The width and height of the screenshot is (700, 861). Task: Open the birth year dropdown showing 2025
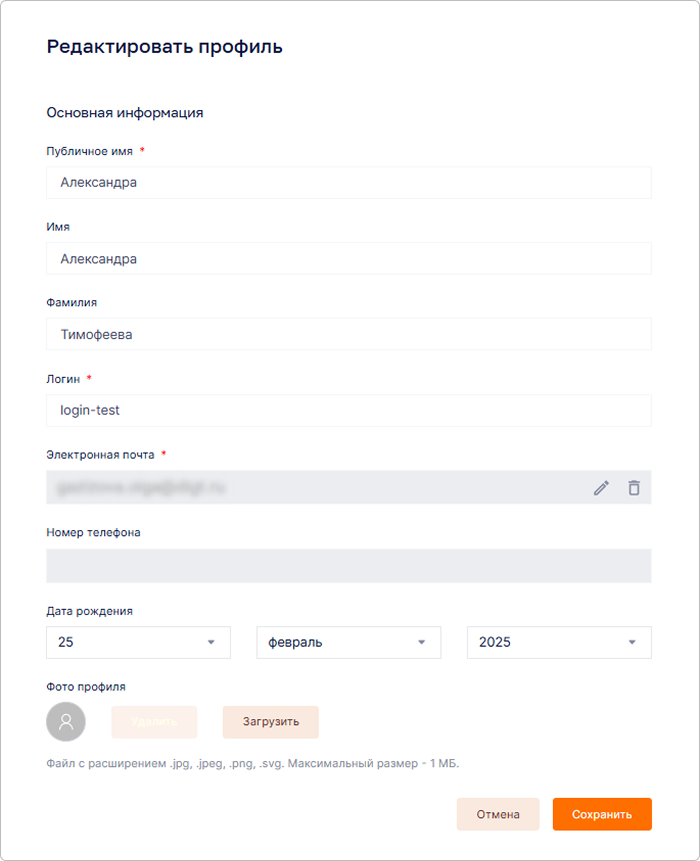[559, 642]
